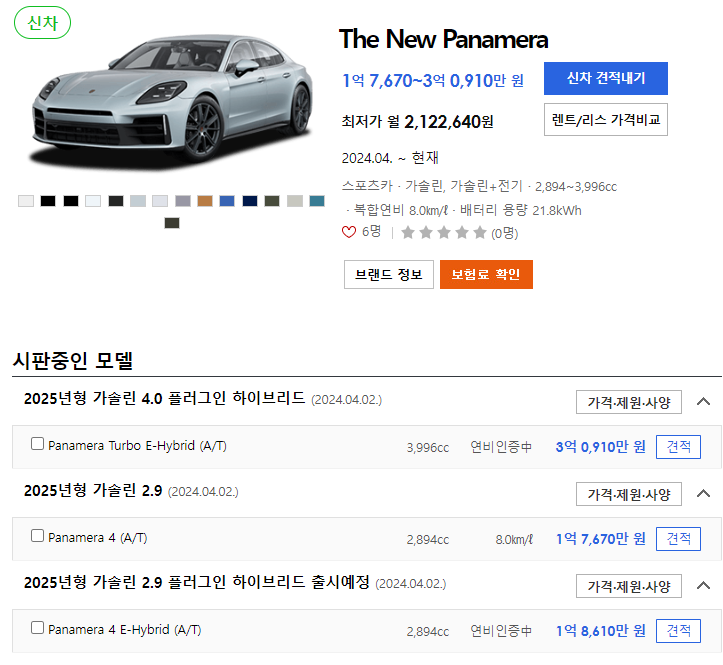Viewport: 723px width, 665px height.
Task: Click 견적 for Panamera Turbo E-Hybrid
Action: coord(678,447)
